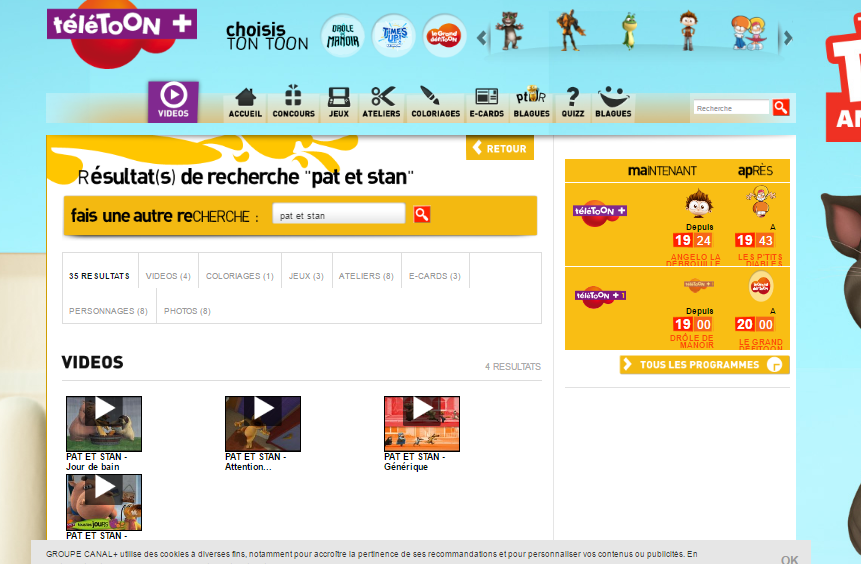Choose the Talking Tom cat character

(x=510, y=31)
